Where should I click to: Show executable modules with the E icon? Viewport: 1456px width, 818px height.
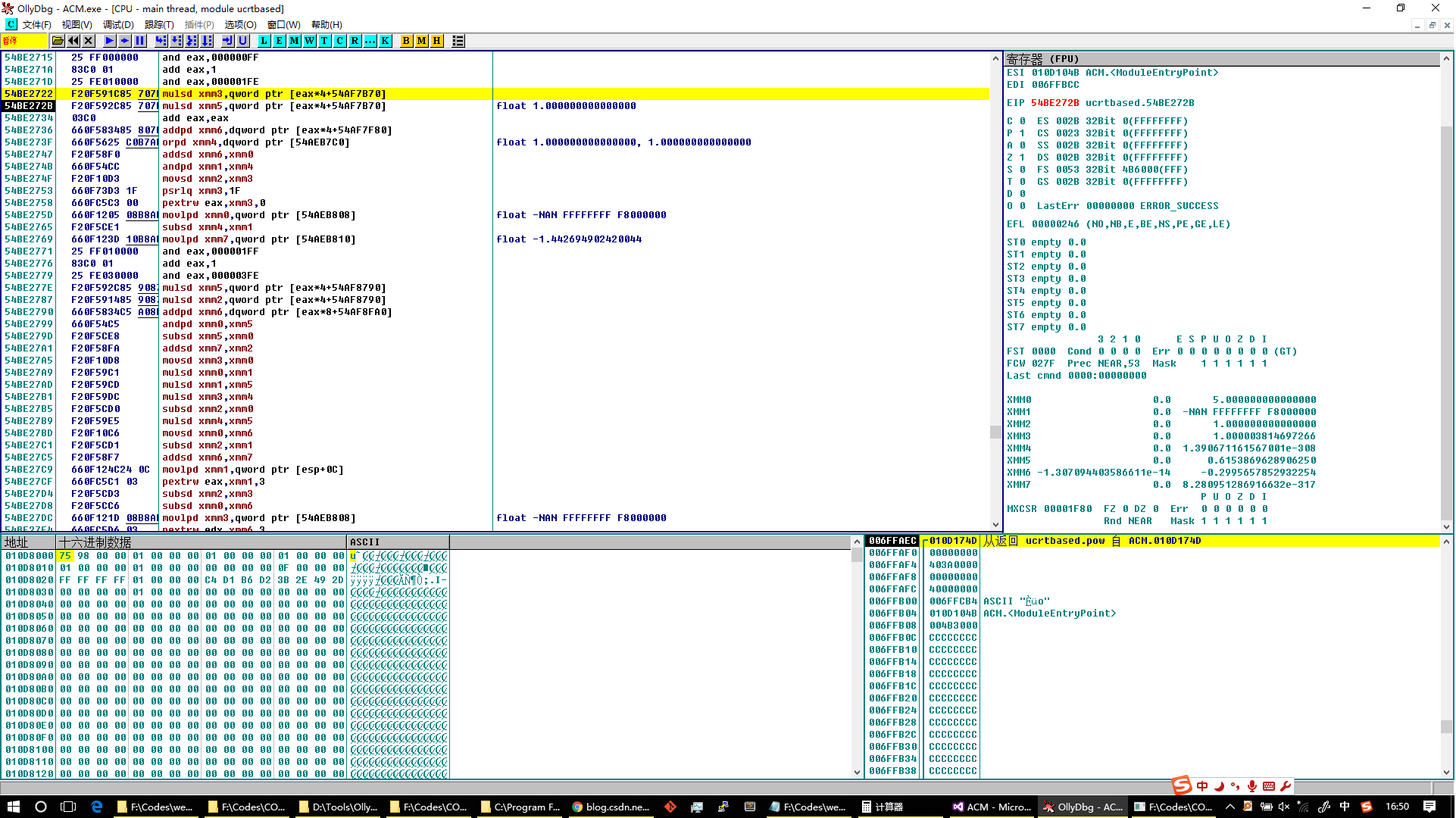(x=280, y=41)
